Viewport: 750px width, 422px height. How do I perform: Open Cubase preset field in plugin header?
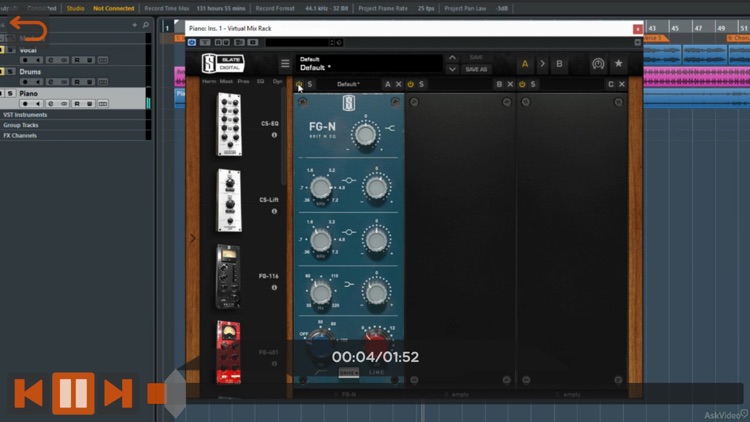click(298, 43)
